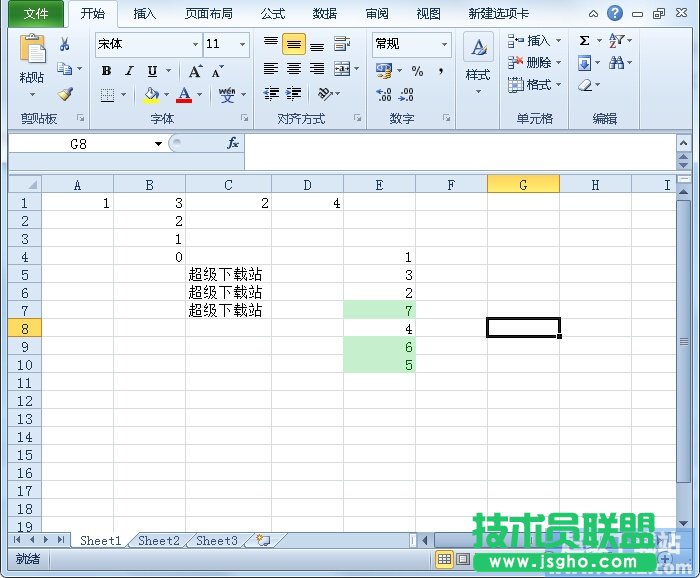Viewport: 700px width, 578px height.
Task: Switch to the 插入 ribbon tab
Action: [144, 14]
